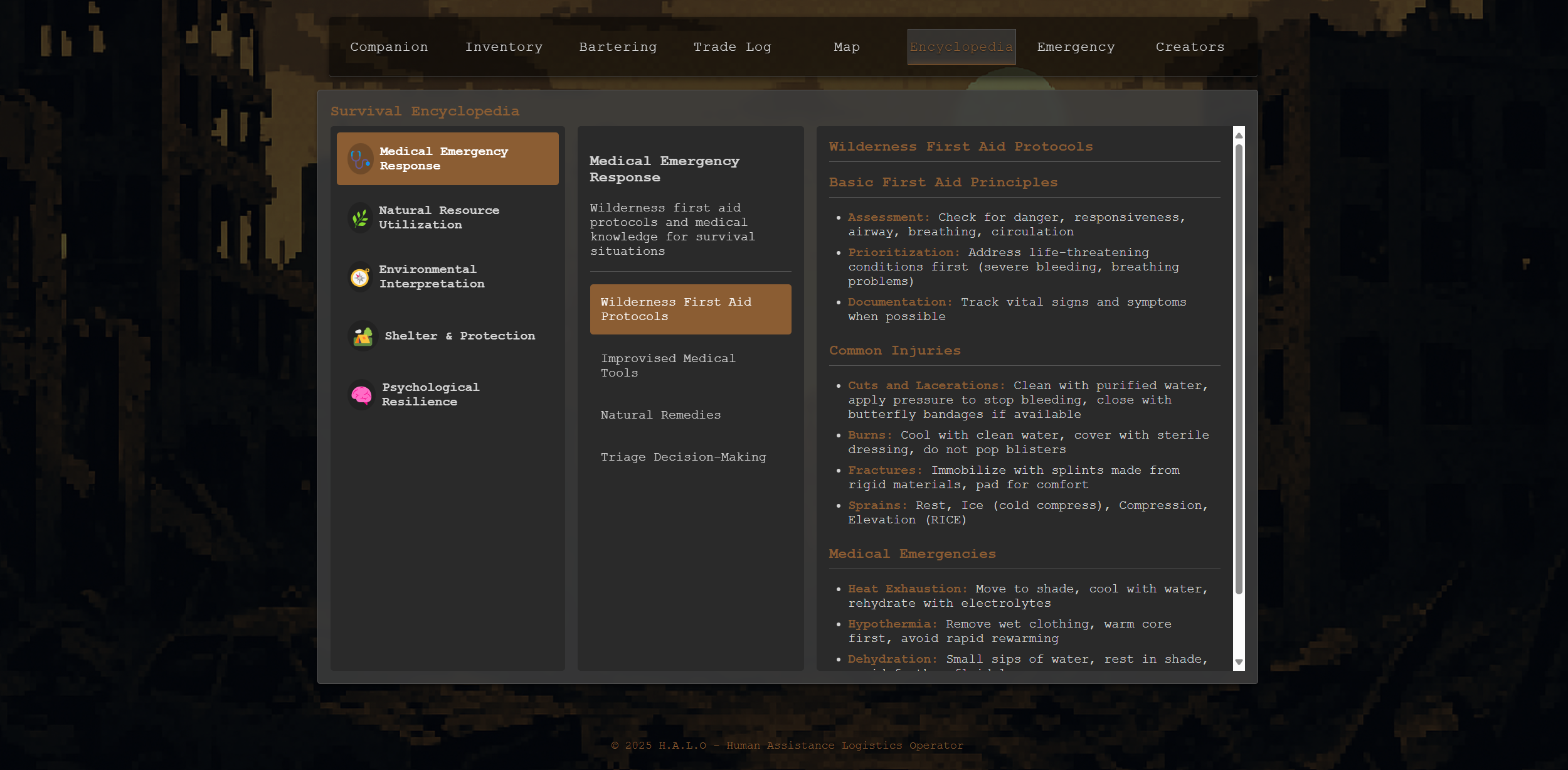Open the Trade Log tab
Viewport: 1568px width, 770px height.
coord(732,47)
